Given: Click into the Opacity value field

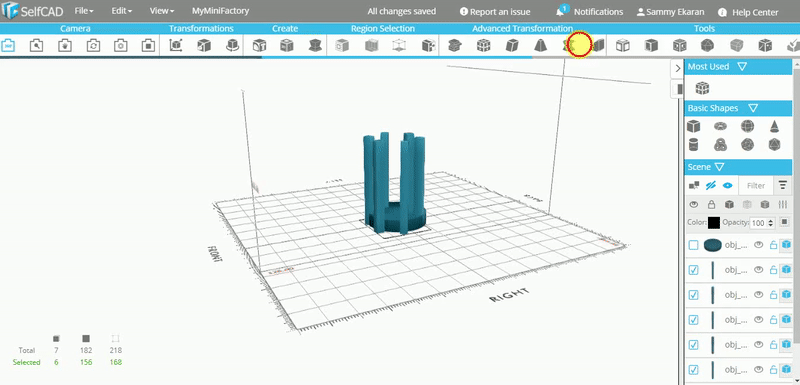Looking at the screenshot, I should tap(759, 223).
